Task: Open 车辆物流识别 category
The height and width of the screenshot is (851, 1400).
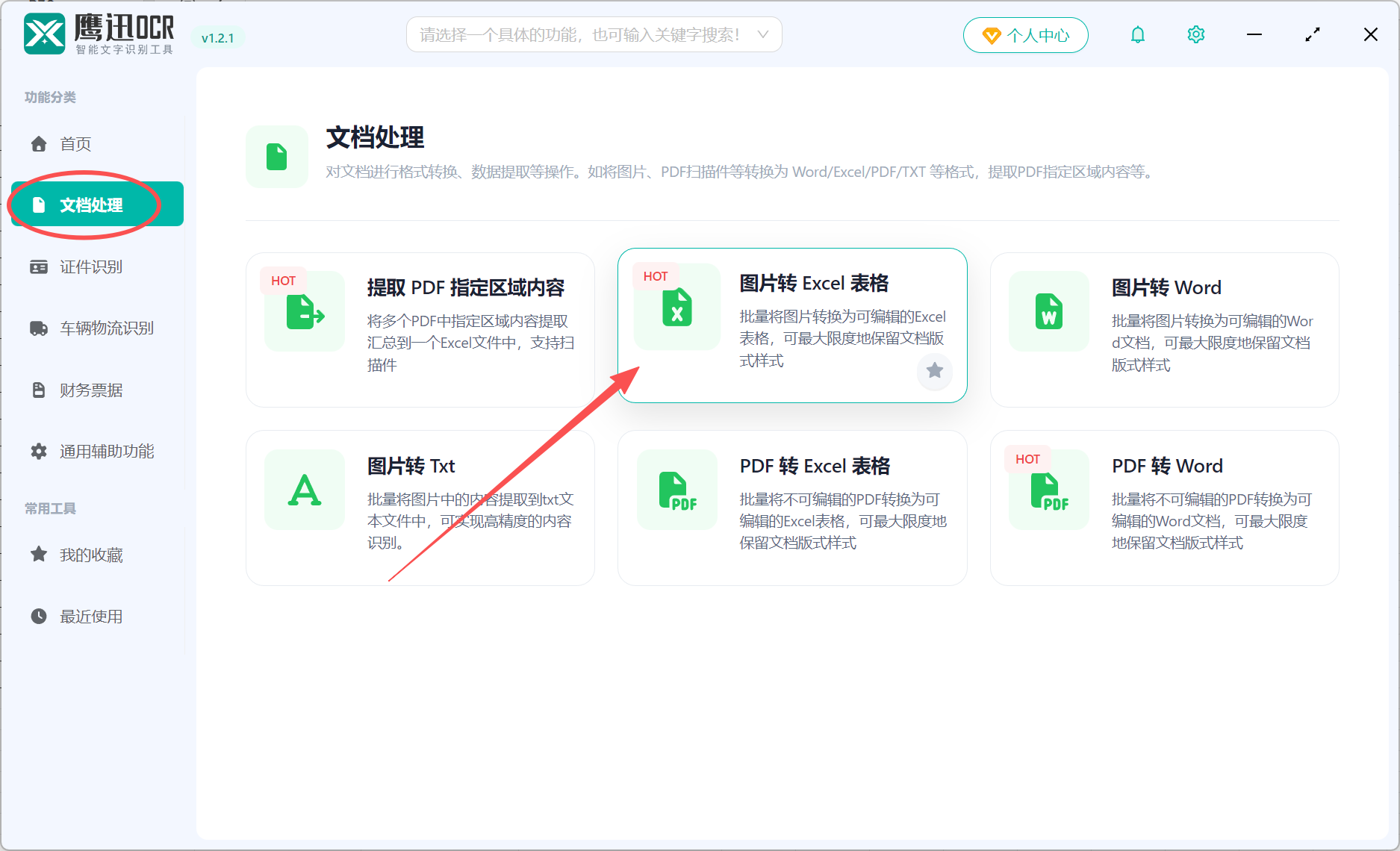Action: tap(97, 328)
